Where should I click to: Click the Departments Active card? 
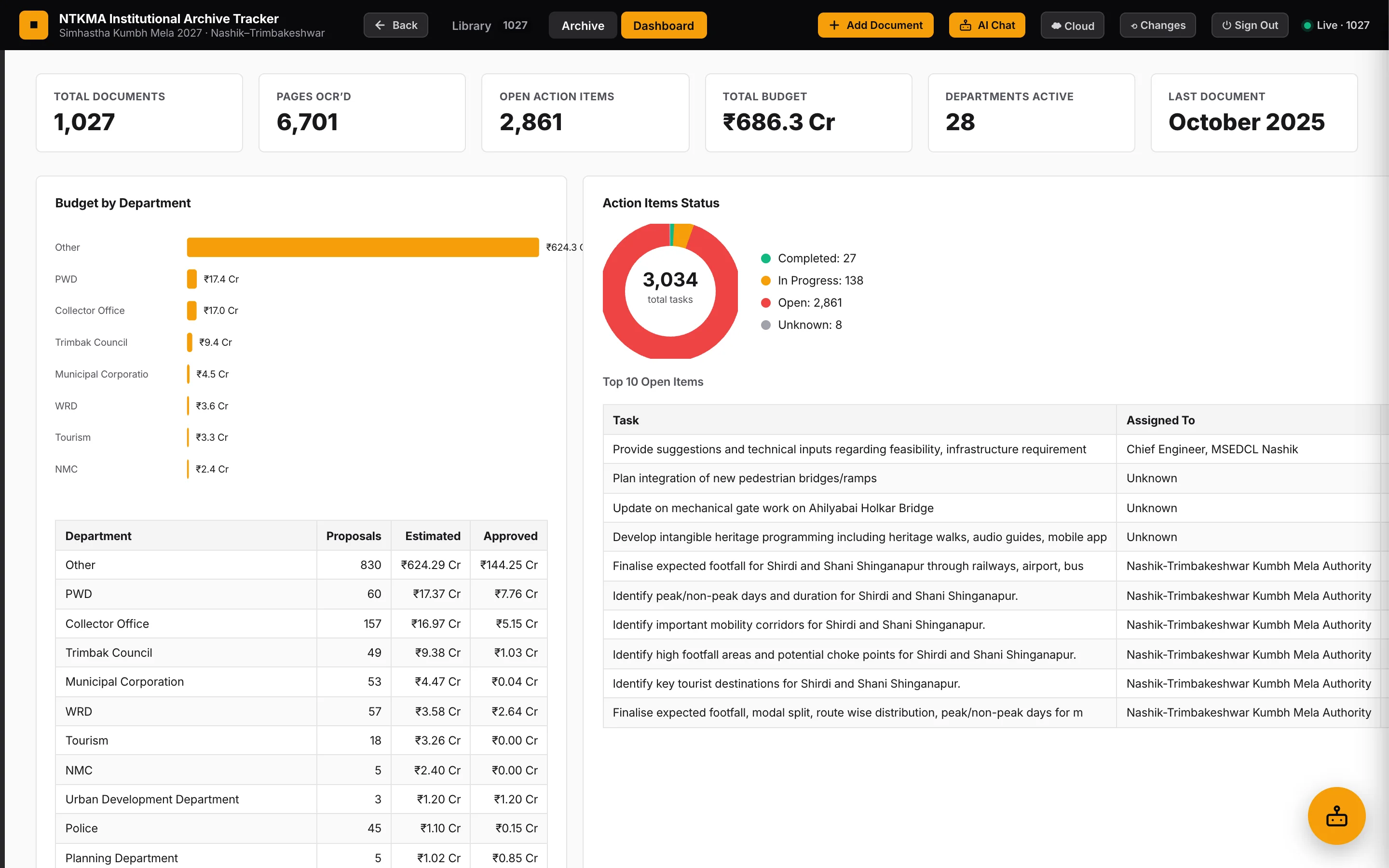pos(1031,112)
